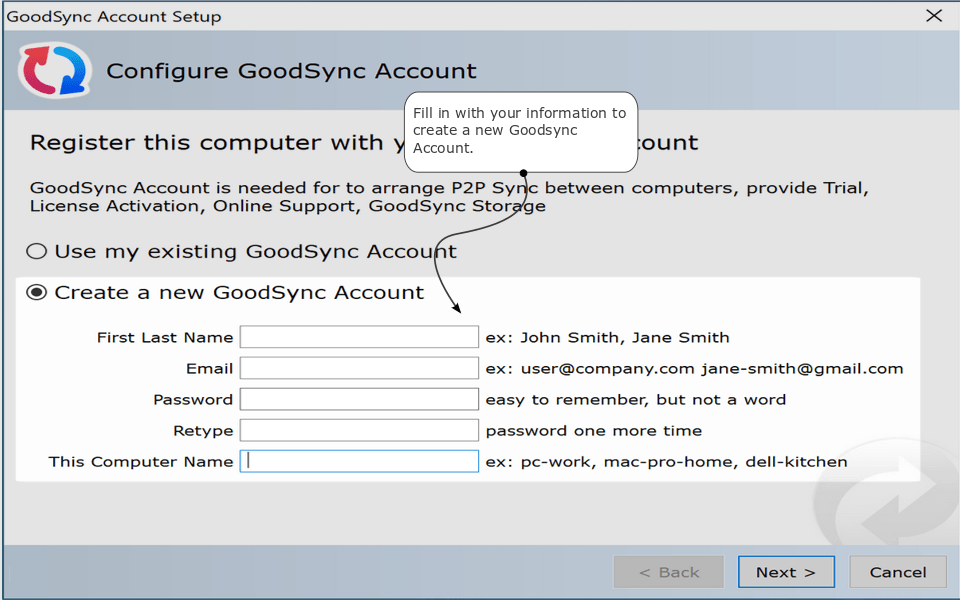Click the Configure GoodSync Account heading
Viewport: 960px width, 600px height.
[291, 71]
